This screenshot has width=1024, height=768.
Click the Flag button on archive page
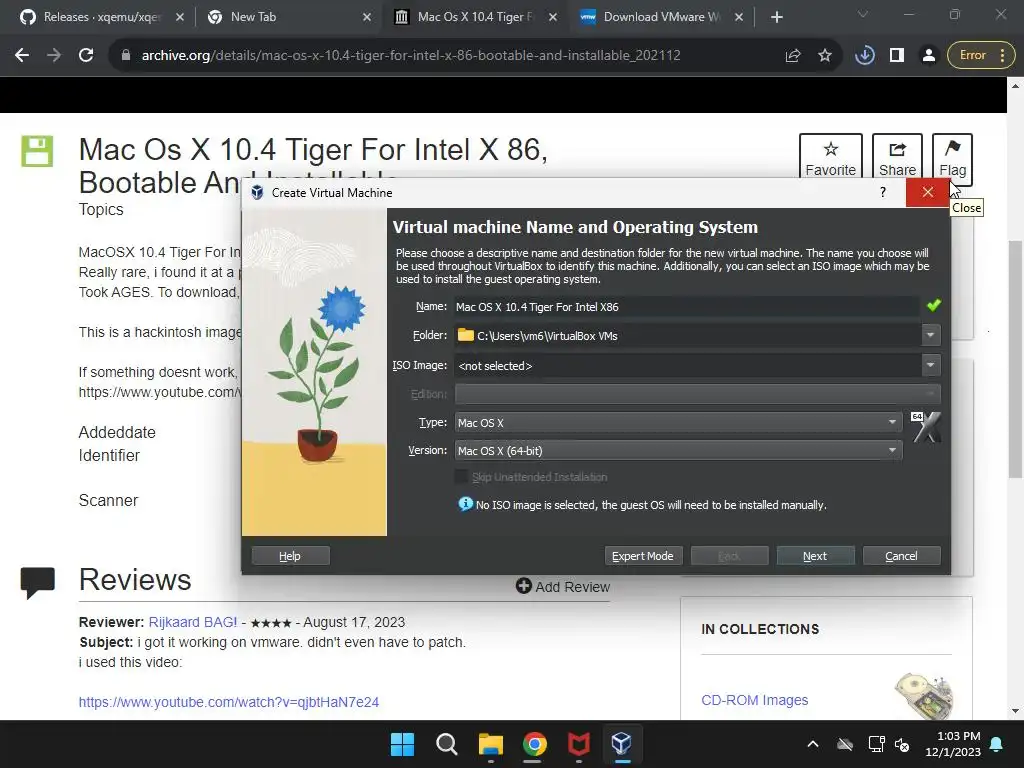(x=952, y=157)
